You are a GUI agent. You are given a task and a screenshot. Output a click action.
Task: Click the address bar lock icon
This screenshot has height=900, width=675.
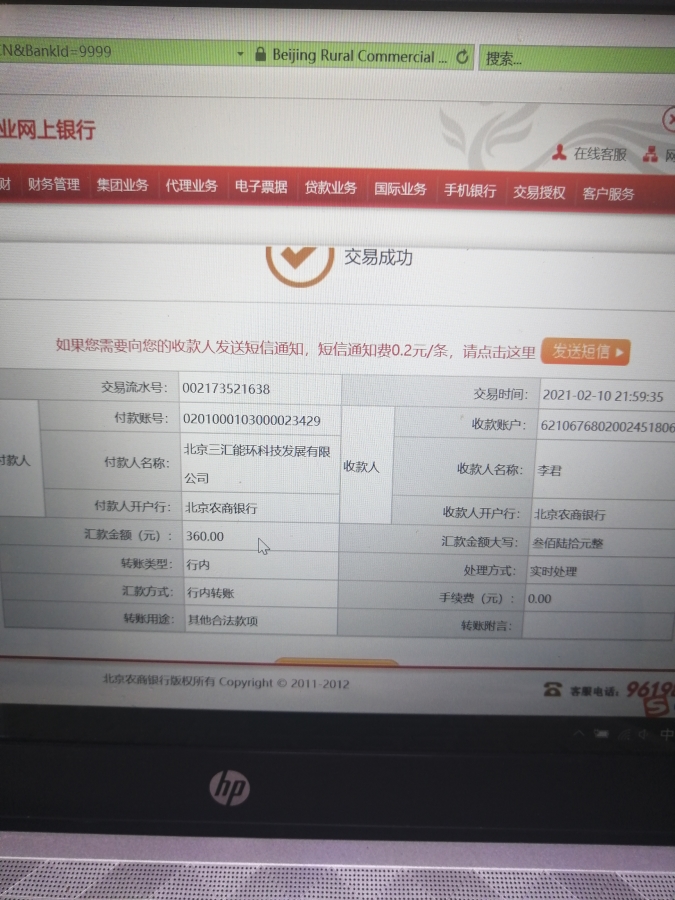(x=261, y=54)
